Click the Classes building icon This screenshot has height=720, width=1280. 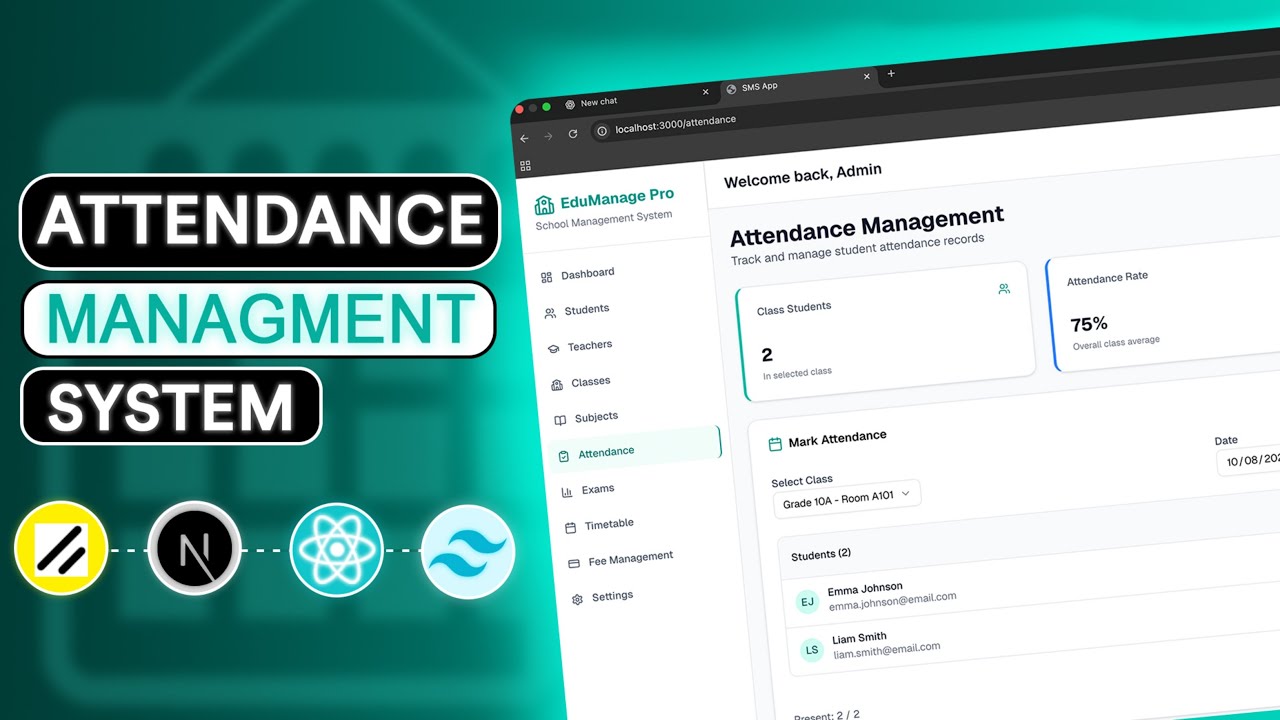(x=557, y=385)
